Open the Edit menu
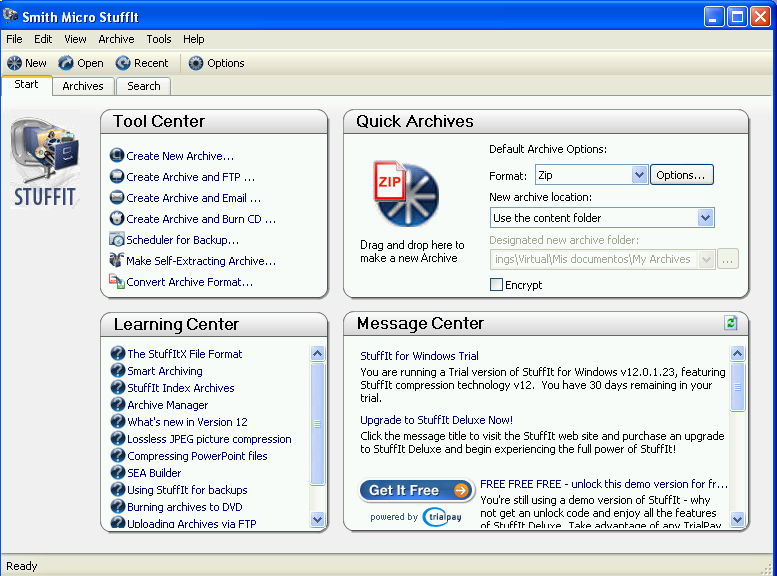 tap(43, 39)
